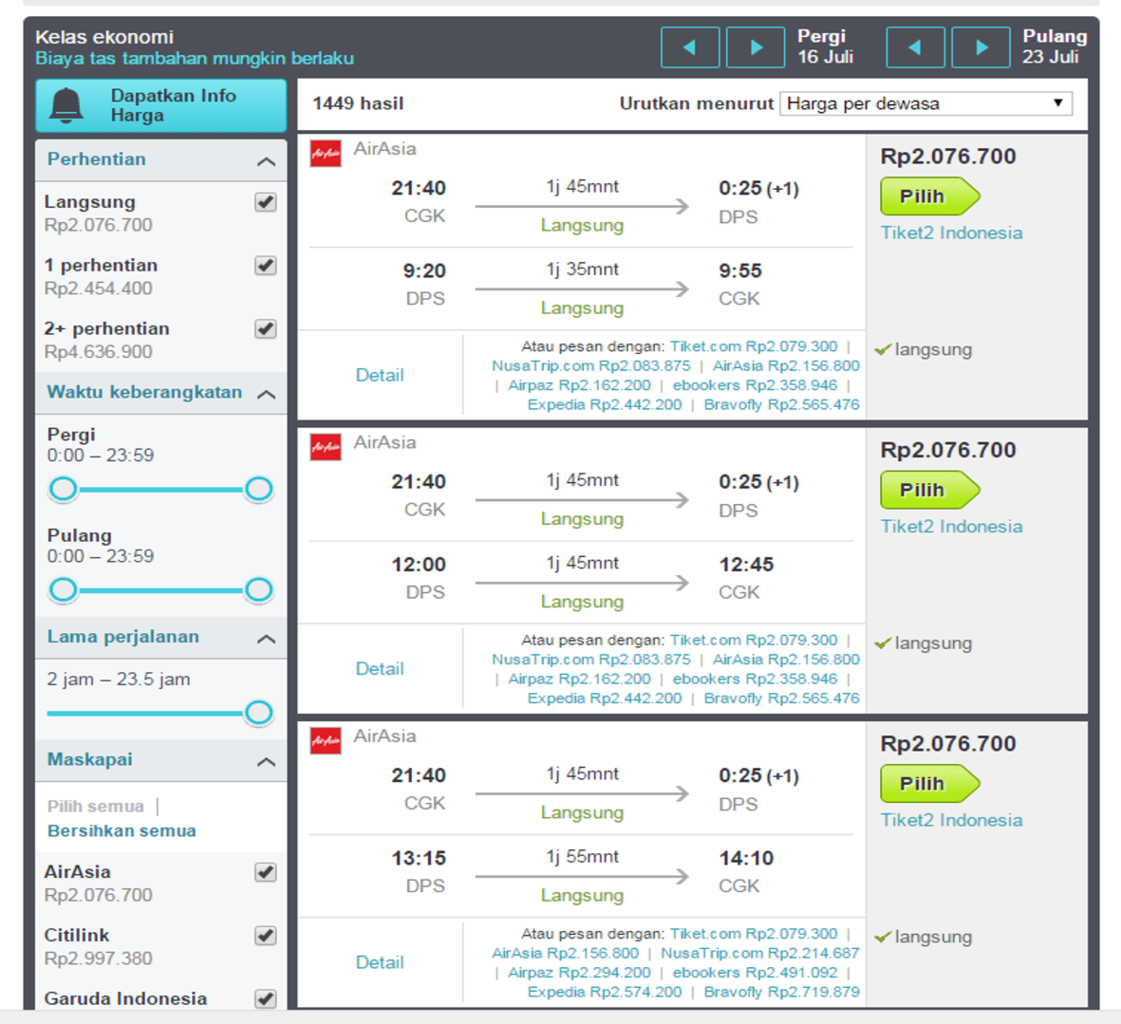Open Detail for the second flight
1121x1024 pixels.
380,668
